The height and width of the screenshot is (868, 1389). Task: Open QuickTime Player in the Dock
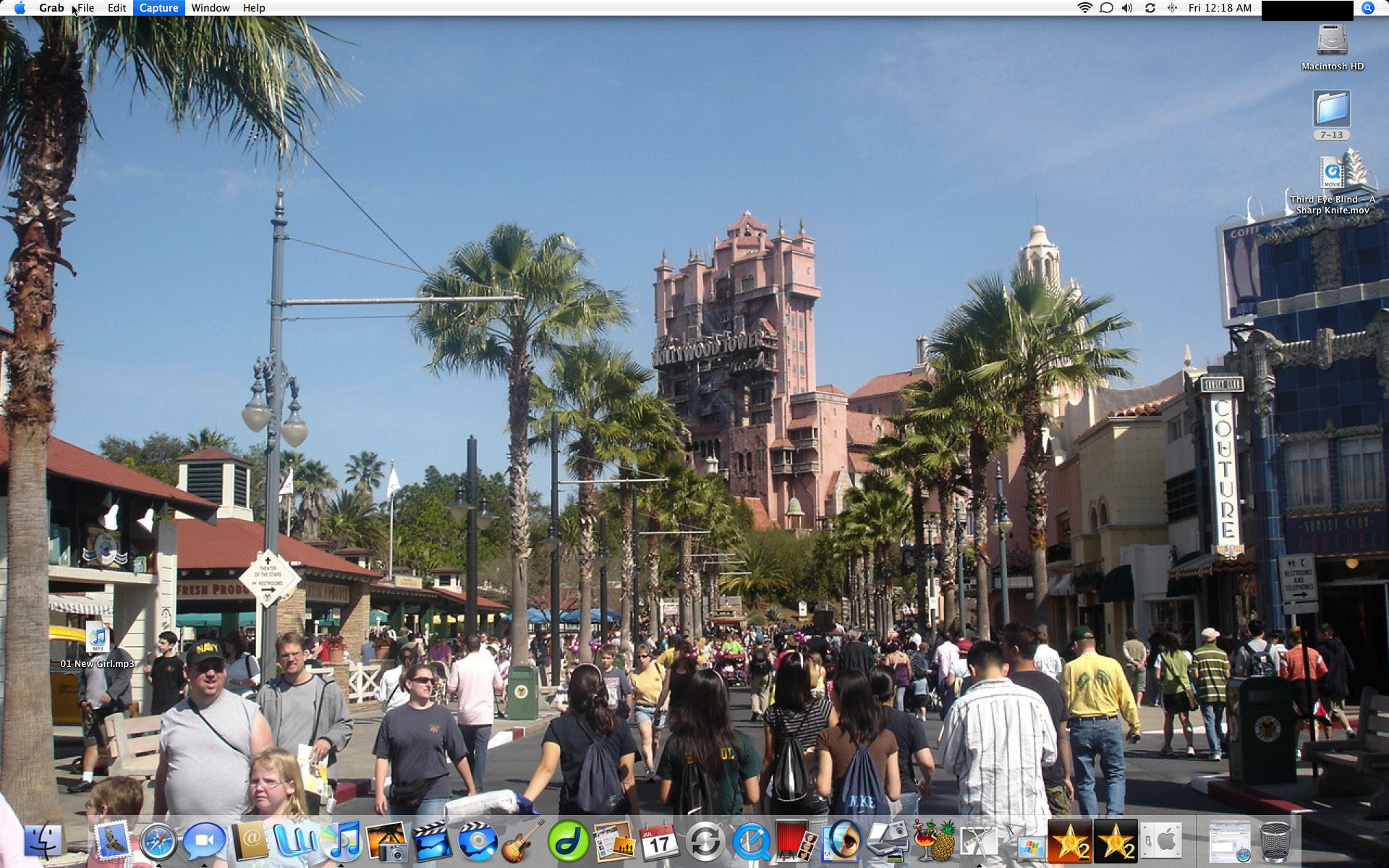coord(751,842)
